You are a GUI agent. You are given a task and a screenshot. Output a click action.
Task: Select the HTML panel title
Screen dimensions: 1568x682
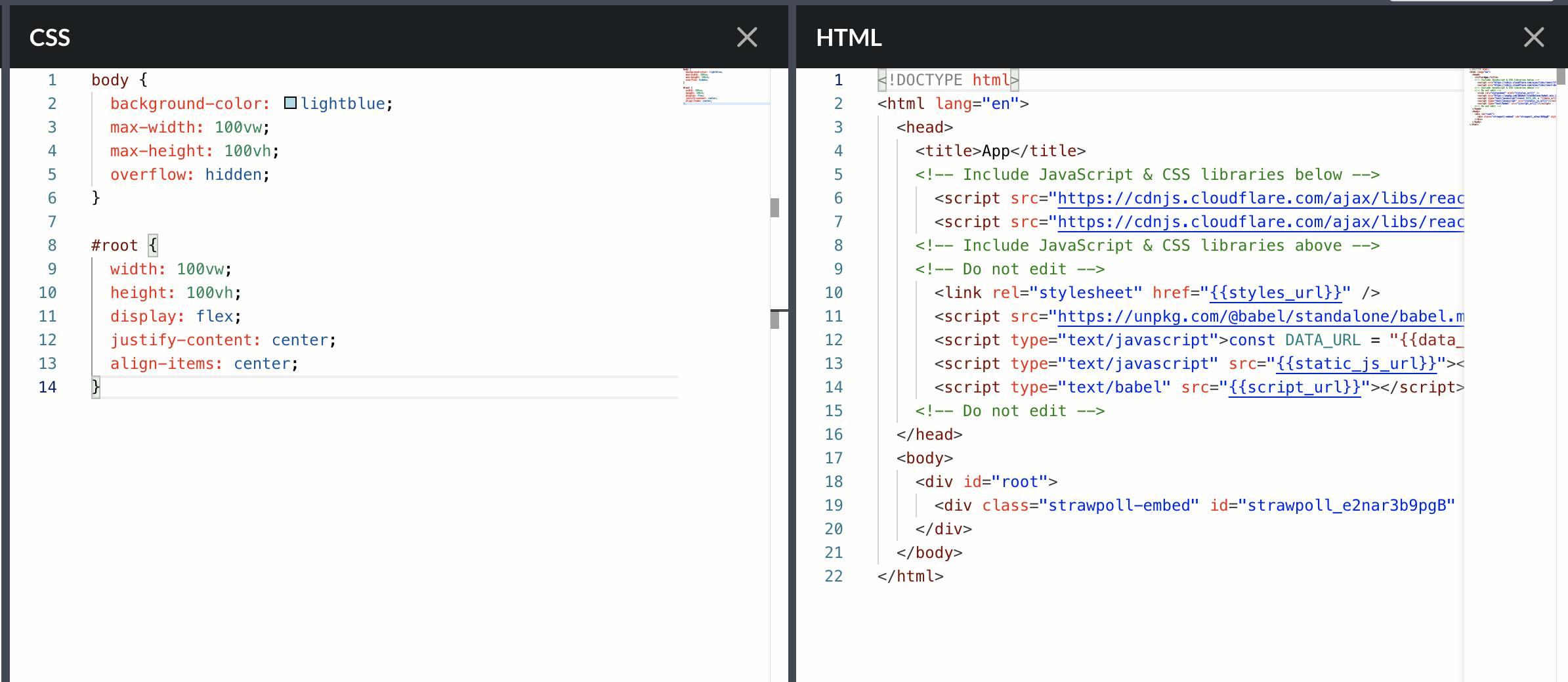[849, 37]
